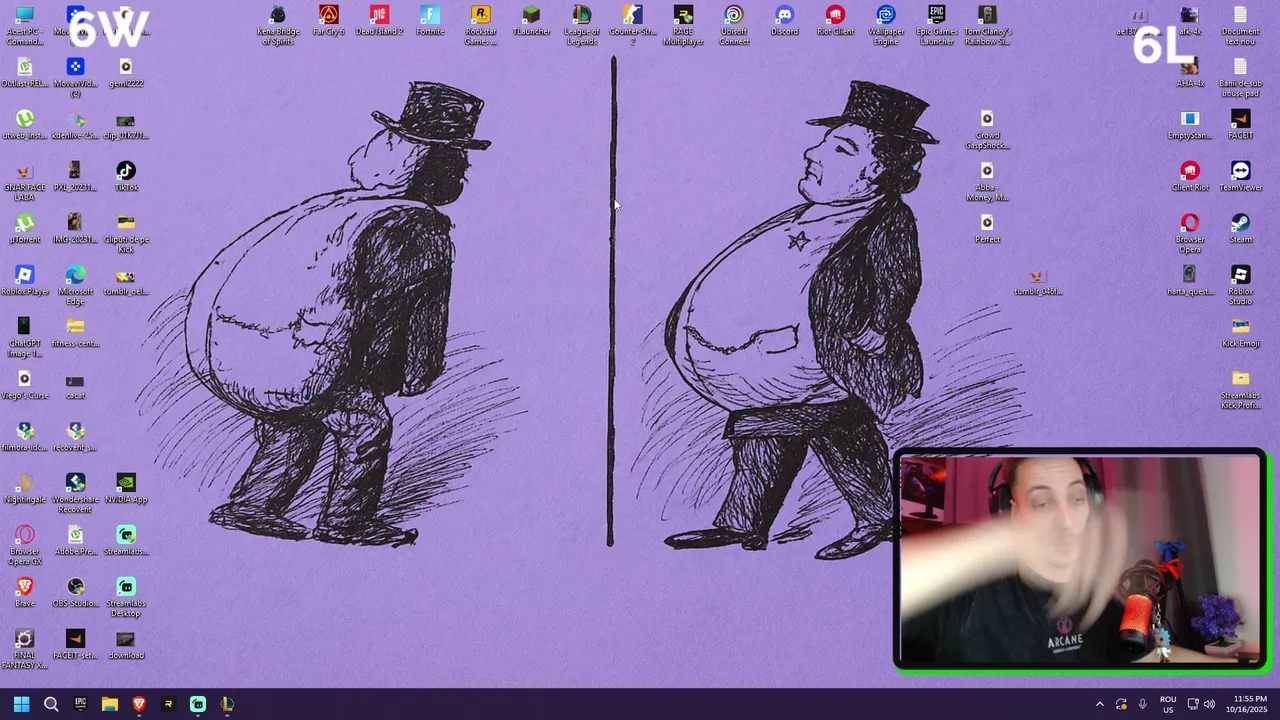Select the Riot Client icon in top row

[835, 21]
